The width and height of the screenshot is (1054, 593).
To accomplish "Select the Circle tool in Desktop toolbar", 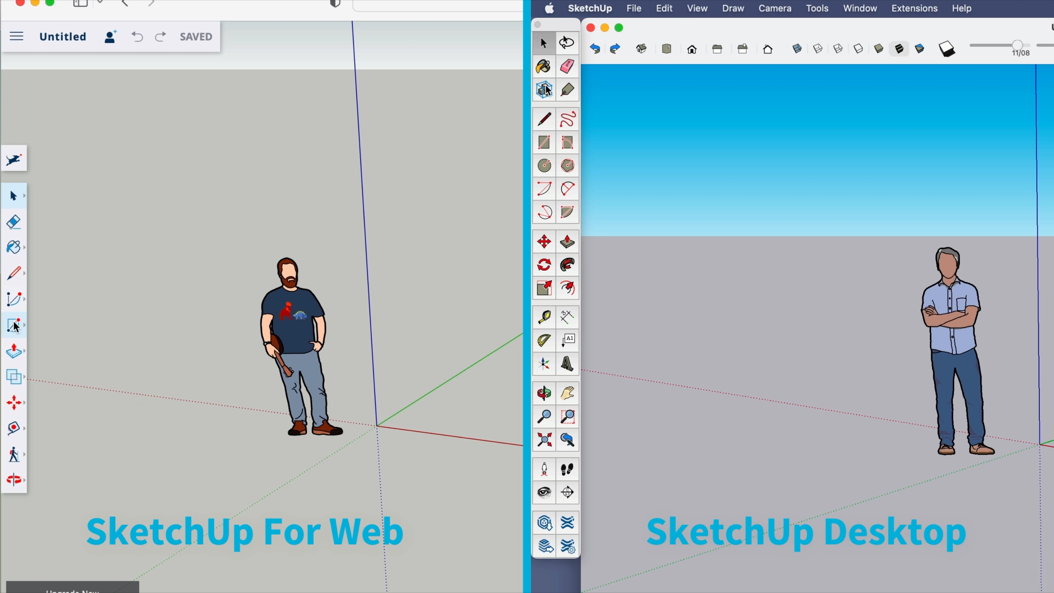I will pyautogui.click(x=544, y=165).
